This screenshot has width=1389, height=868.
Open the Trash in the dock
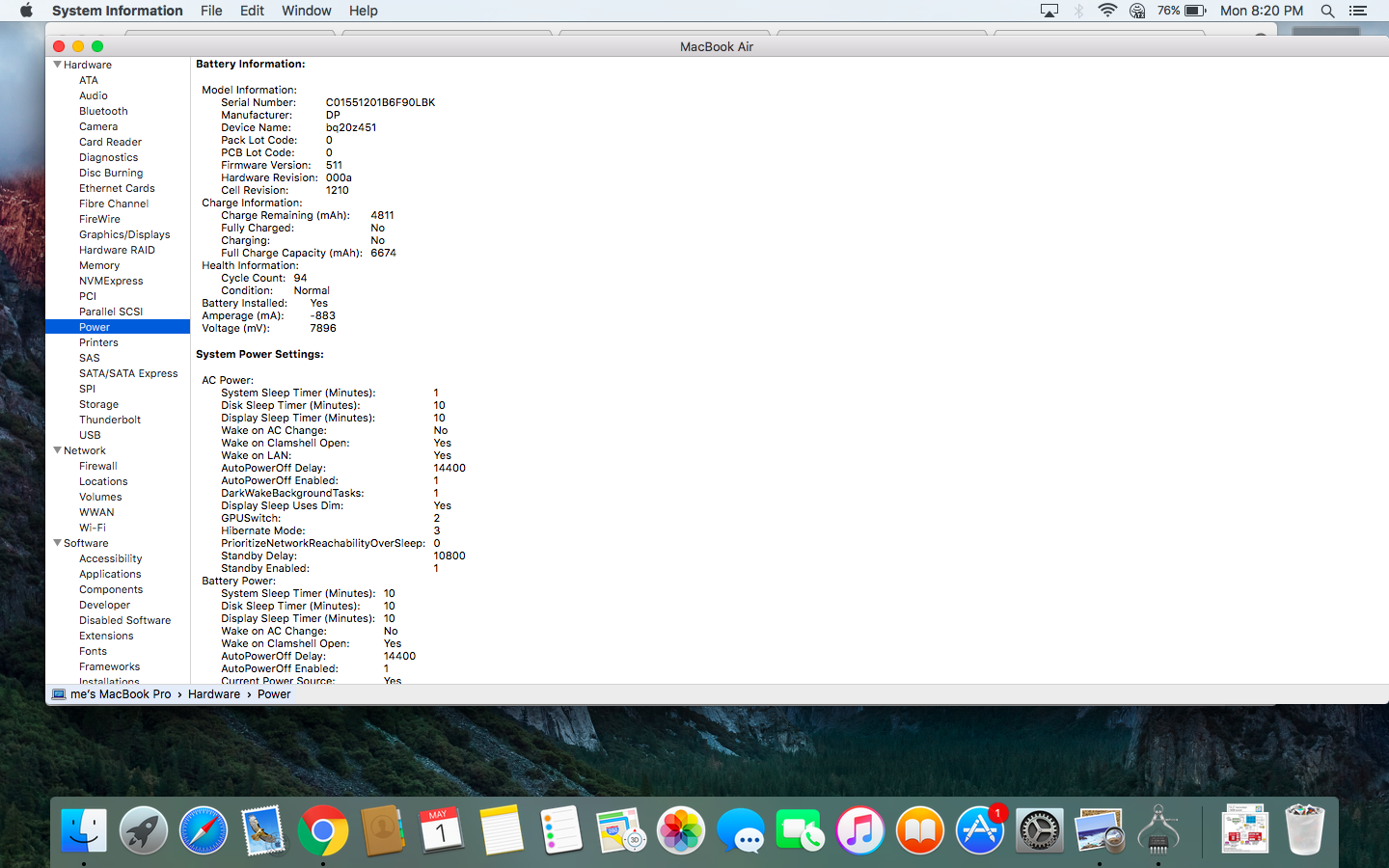[x=1305, y=829]
